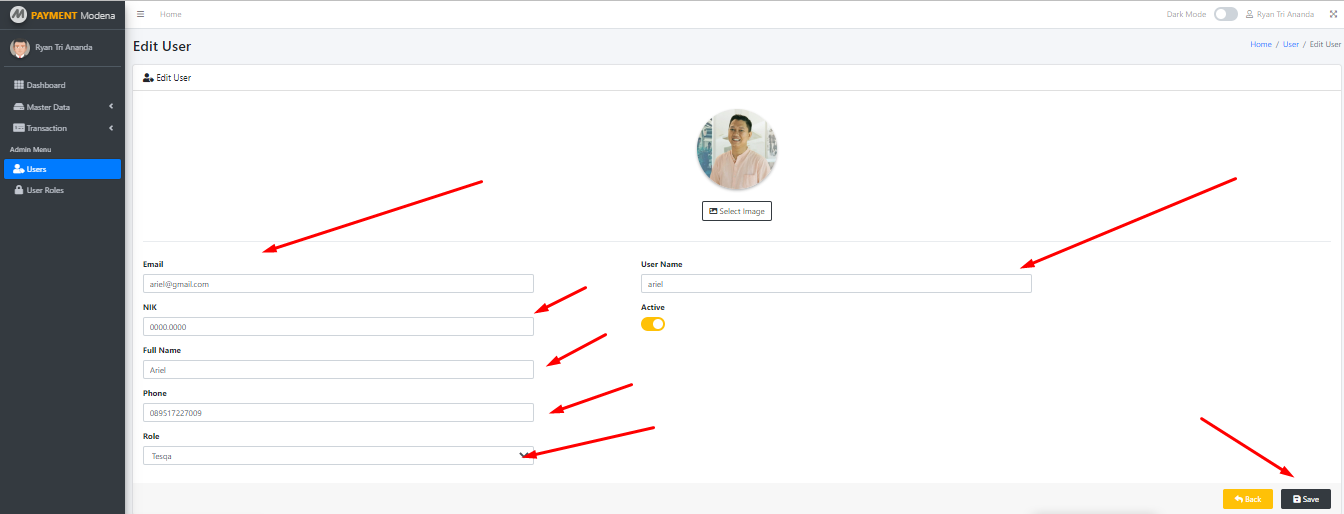The height and width of the screenshot is (514, 1344).
Task: Click Ryan Tri Ananda's sidebar avatar
Action: tap(20, 47)
